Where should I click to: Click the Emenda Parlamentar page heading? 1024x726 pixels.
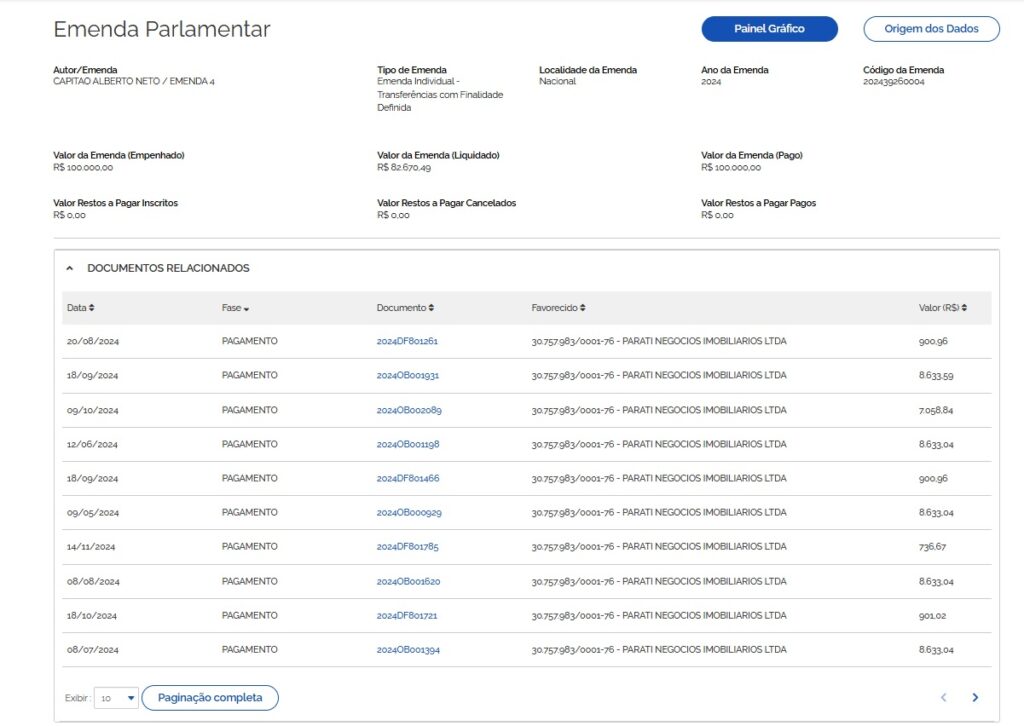[161, 29]
